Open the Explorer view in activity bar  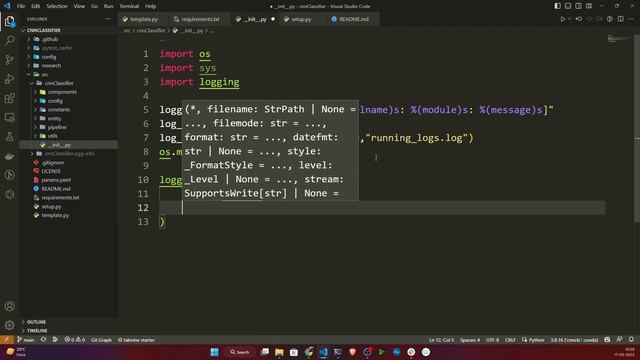coord(9,21)
